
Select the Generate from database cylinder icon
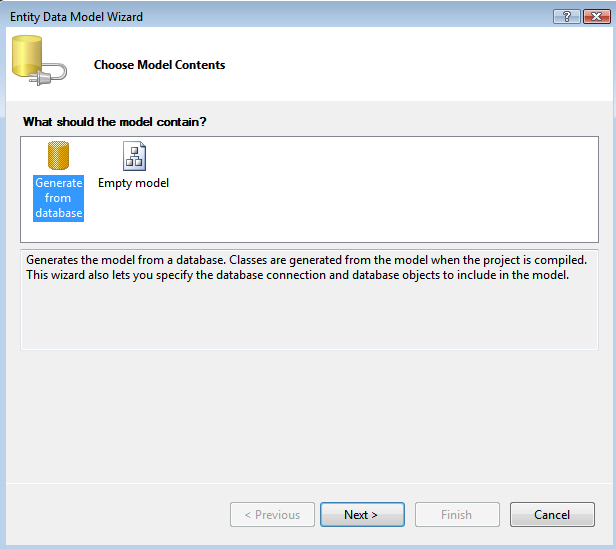[x=58, y=156]
